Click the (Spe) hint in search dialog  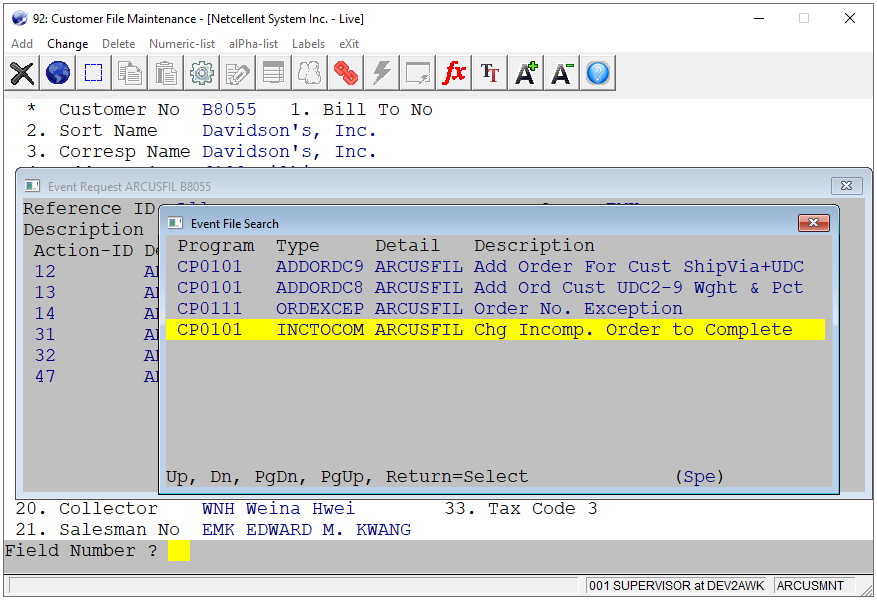(x=699, y=477)
